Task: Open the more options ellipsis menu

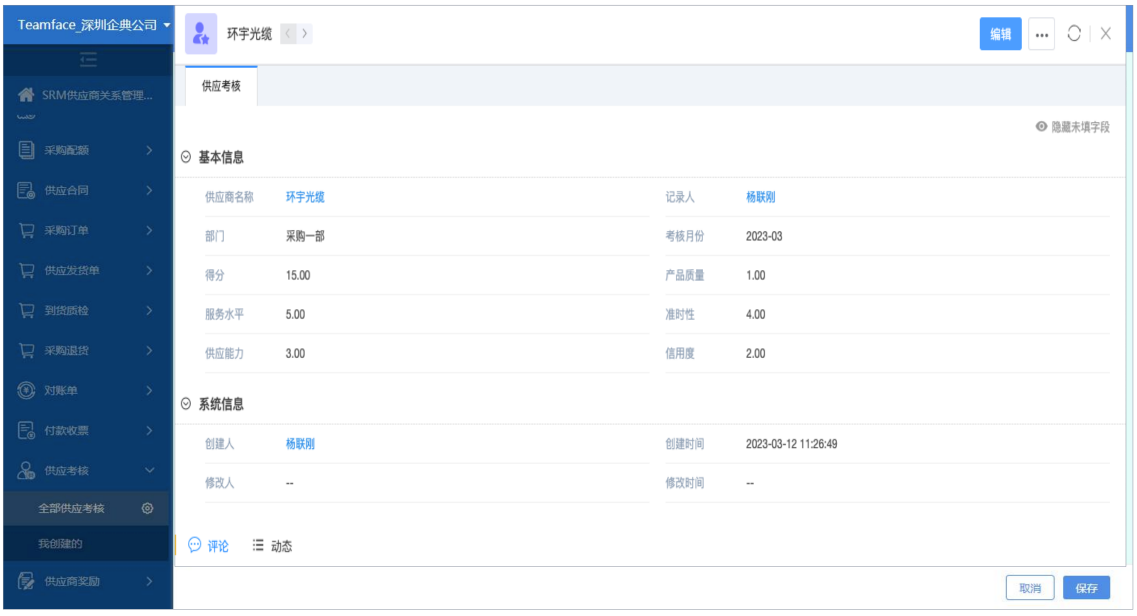Action: [x=1041, y=34]
